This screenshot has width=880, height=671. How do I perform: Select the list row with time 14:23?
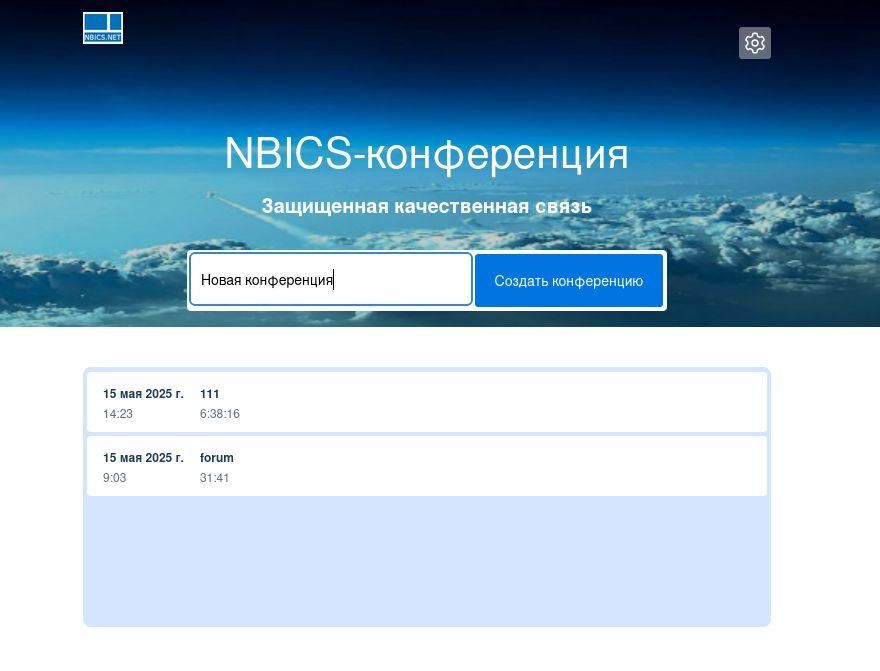(x=118, y=414)
